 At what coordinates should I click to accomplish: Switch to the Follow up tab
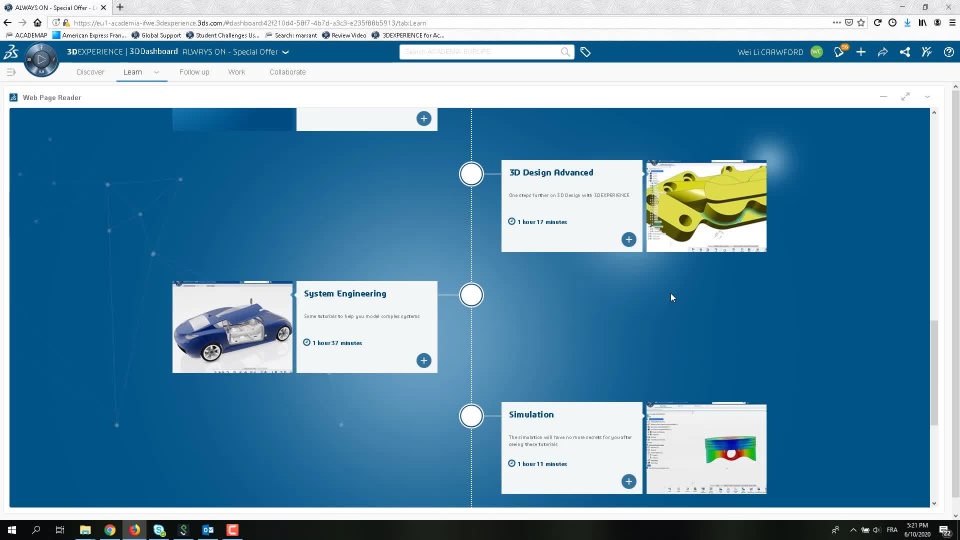(x=194, y=72)
